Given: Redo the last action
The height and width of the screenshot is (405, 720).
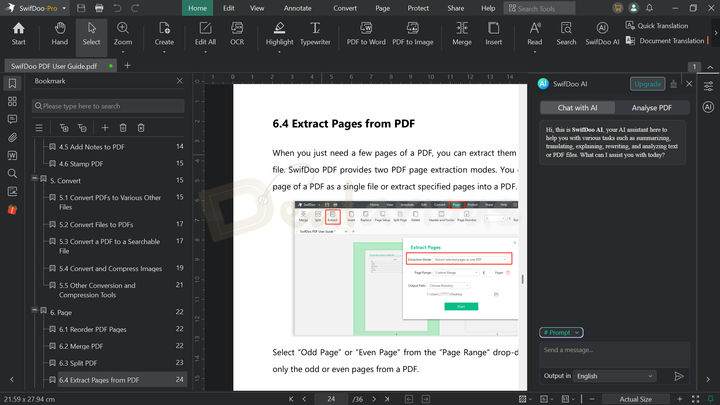Looking at the screenshot, I should pyautogui.click(x=135, y=8).
